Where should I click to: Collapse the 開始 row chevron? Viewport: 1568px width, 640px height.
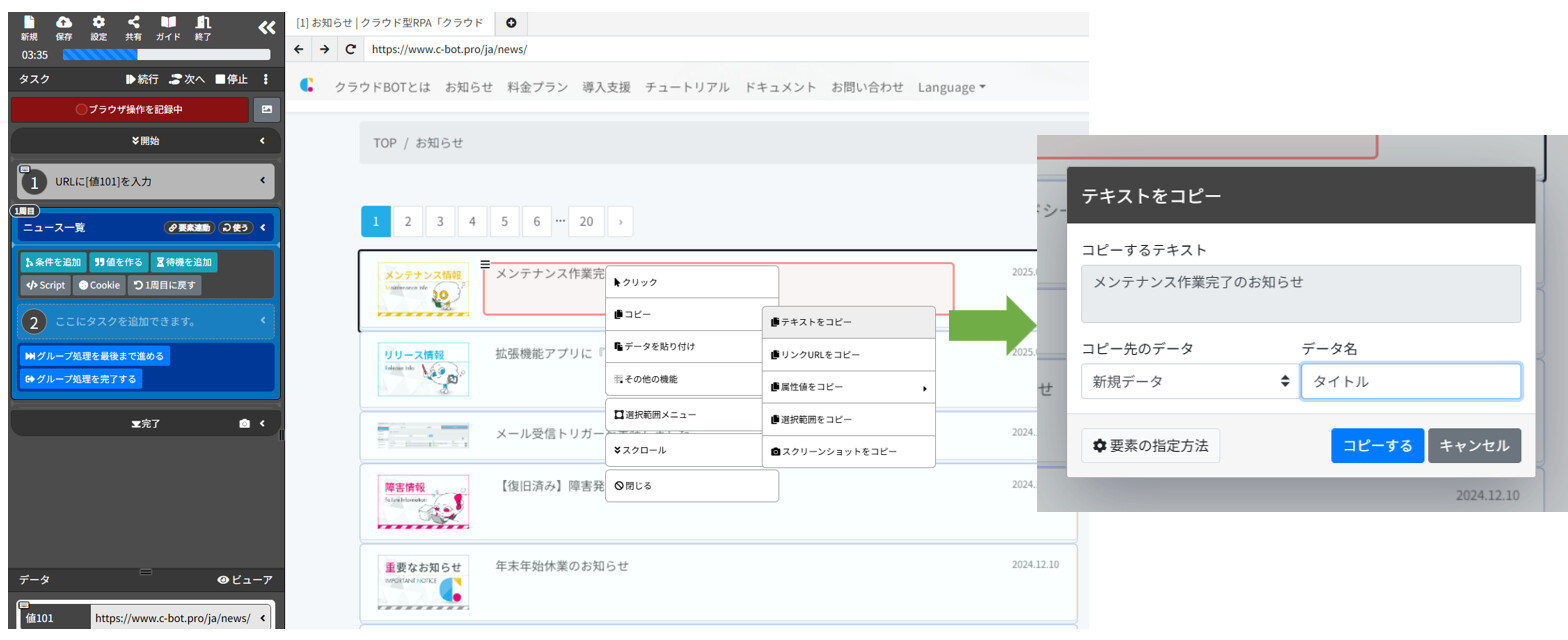262,141
